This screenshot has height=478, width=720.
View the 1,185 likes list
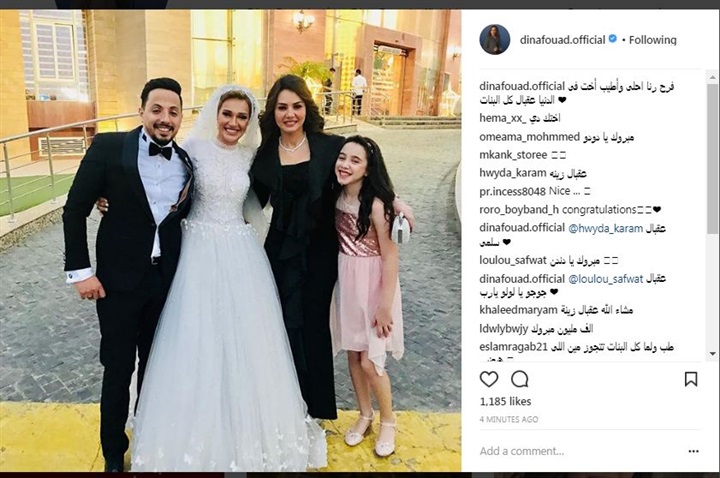[x=506, y=402]
